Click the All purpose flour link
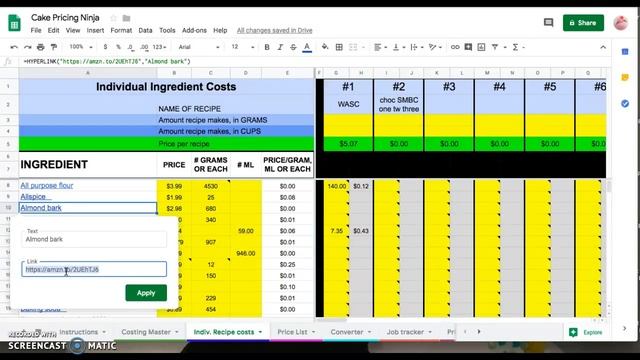The width and height of the screenshot is (640, 360). [x=47, y=185]
